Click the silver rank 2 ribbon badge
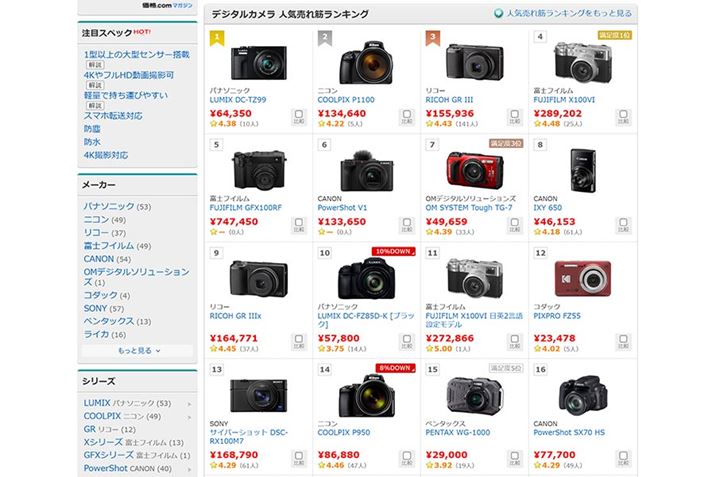The width and height of the screenshot is (715, 477). point(325,38)
